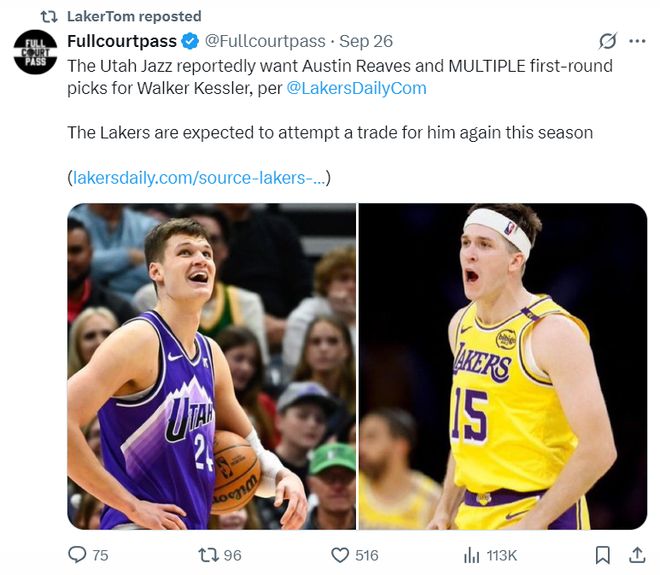Open the Sep 26 post timestamp

tap(366, 41)
